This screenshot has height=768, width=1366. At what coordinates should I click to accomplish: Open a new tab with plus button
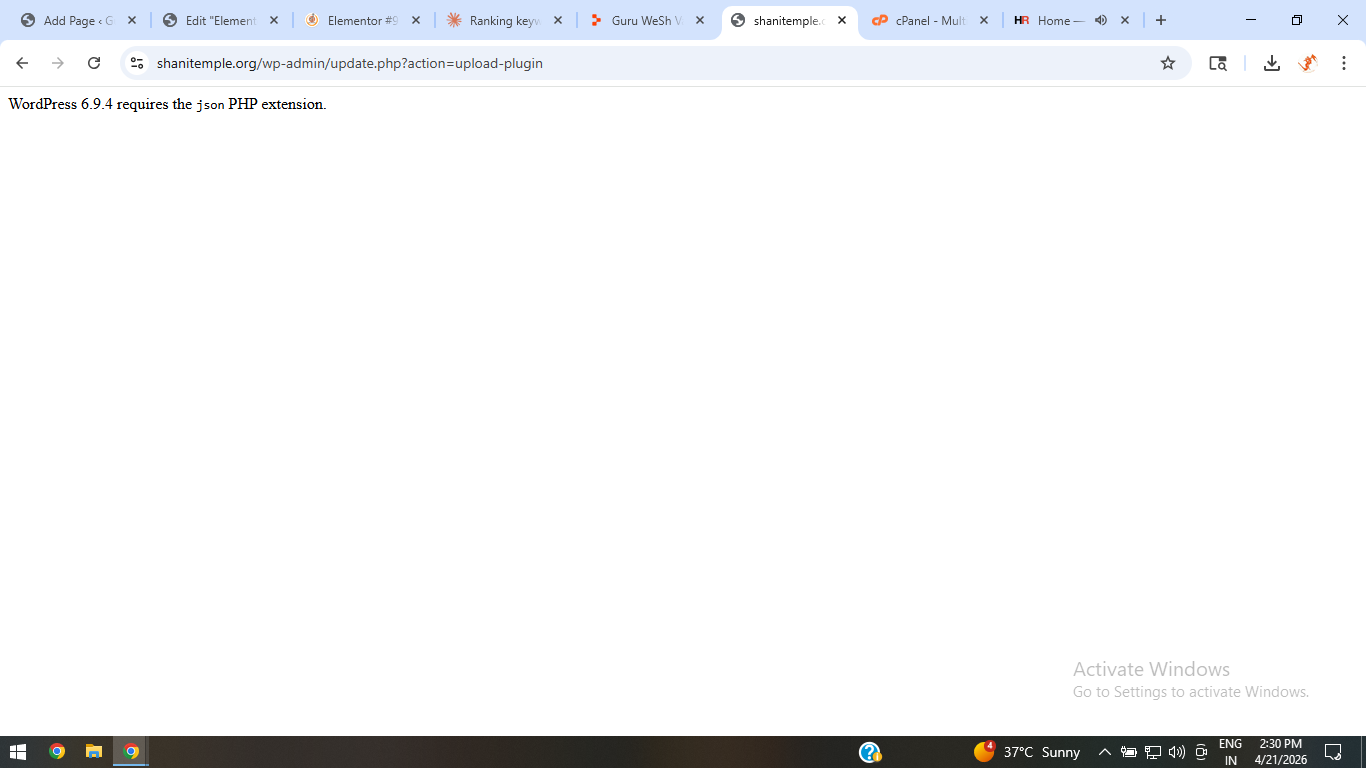click(x=1160, y=20)
